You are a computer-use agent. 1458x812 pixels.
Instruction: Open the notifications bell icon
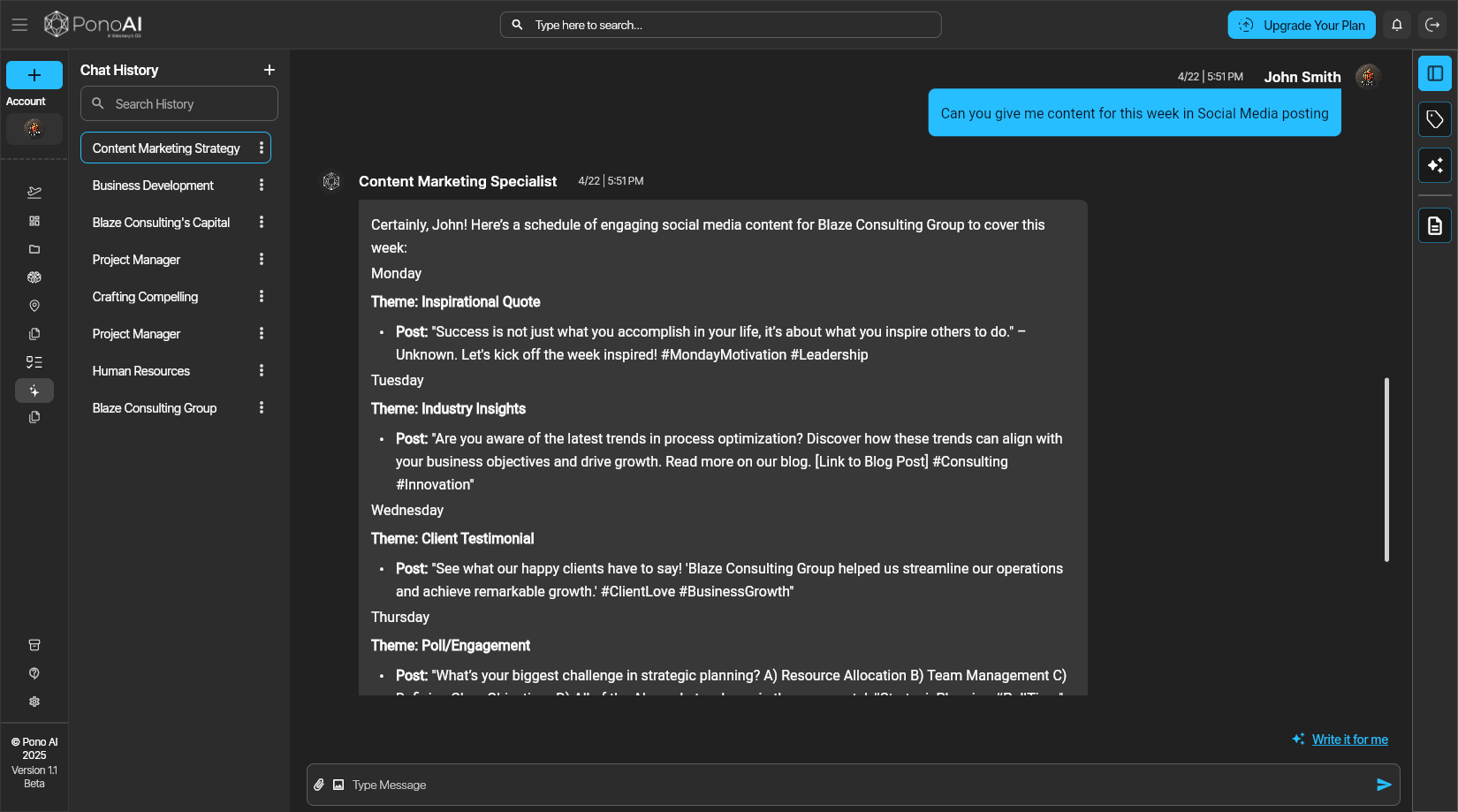pyautogui.click(x=1397, y=25)
